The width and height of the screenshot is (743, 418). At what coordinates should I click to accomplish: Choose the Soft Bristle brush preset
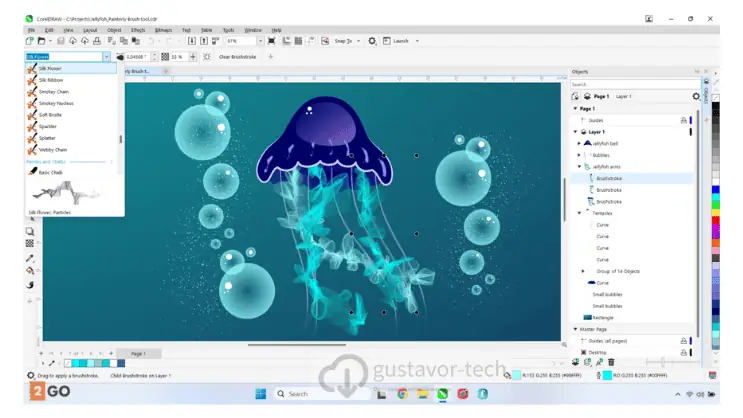click(71, 115)
